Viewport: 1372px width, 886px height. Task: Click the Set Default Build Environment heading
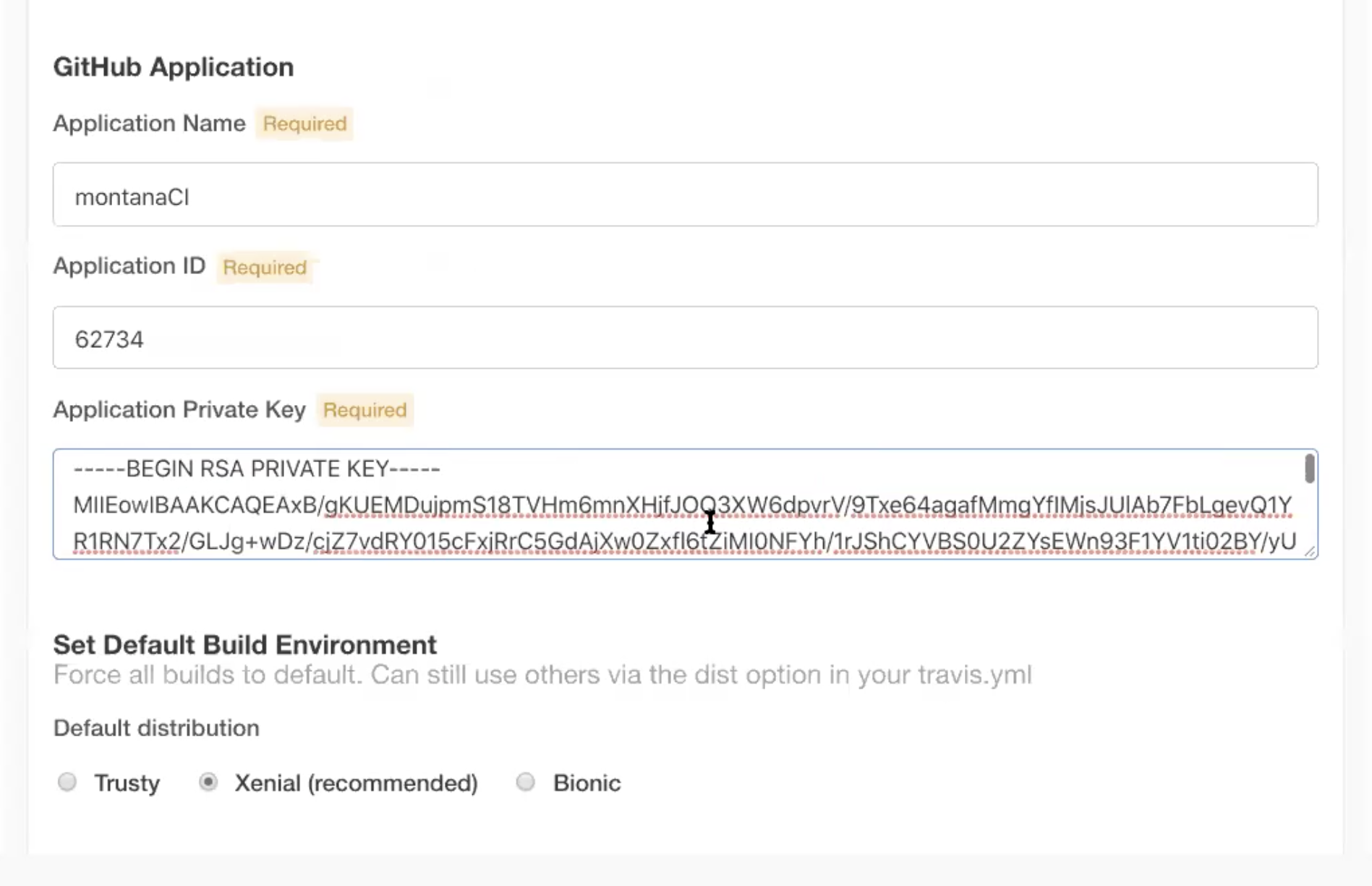click(x=244, y=644)
